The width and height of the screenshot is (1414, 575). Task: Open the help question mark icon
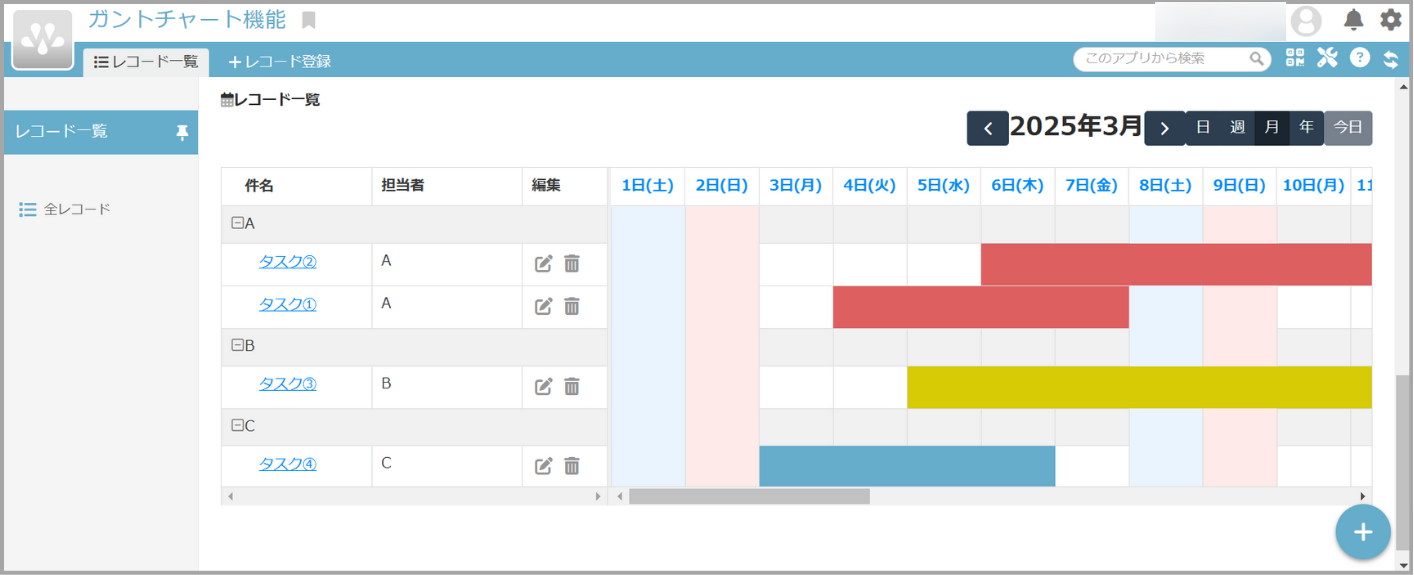tap(1359, 58)
